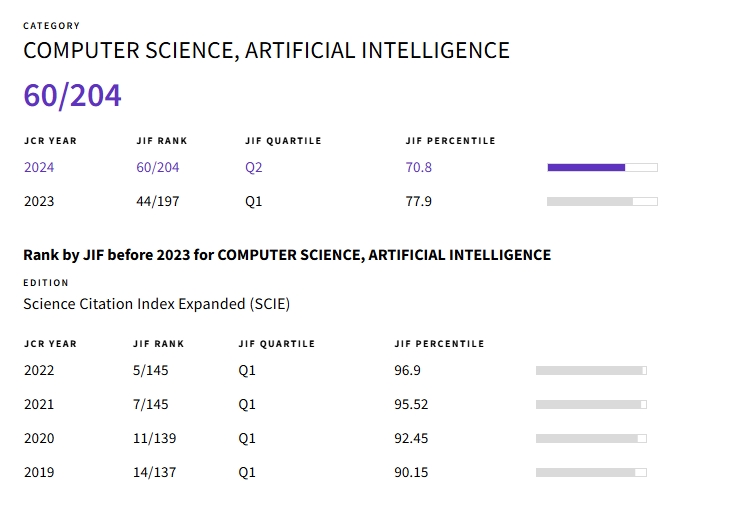Click the 44/197 rank value

158,201
